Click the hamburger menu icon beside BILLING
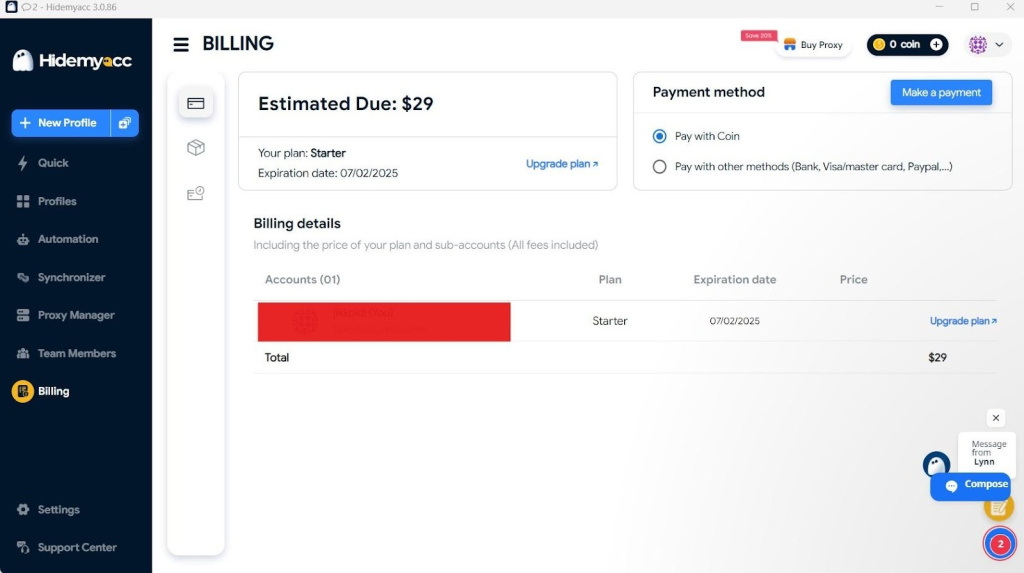The image size is (1024, 573). point(181,44)
